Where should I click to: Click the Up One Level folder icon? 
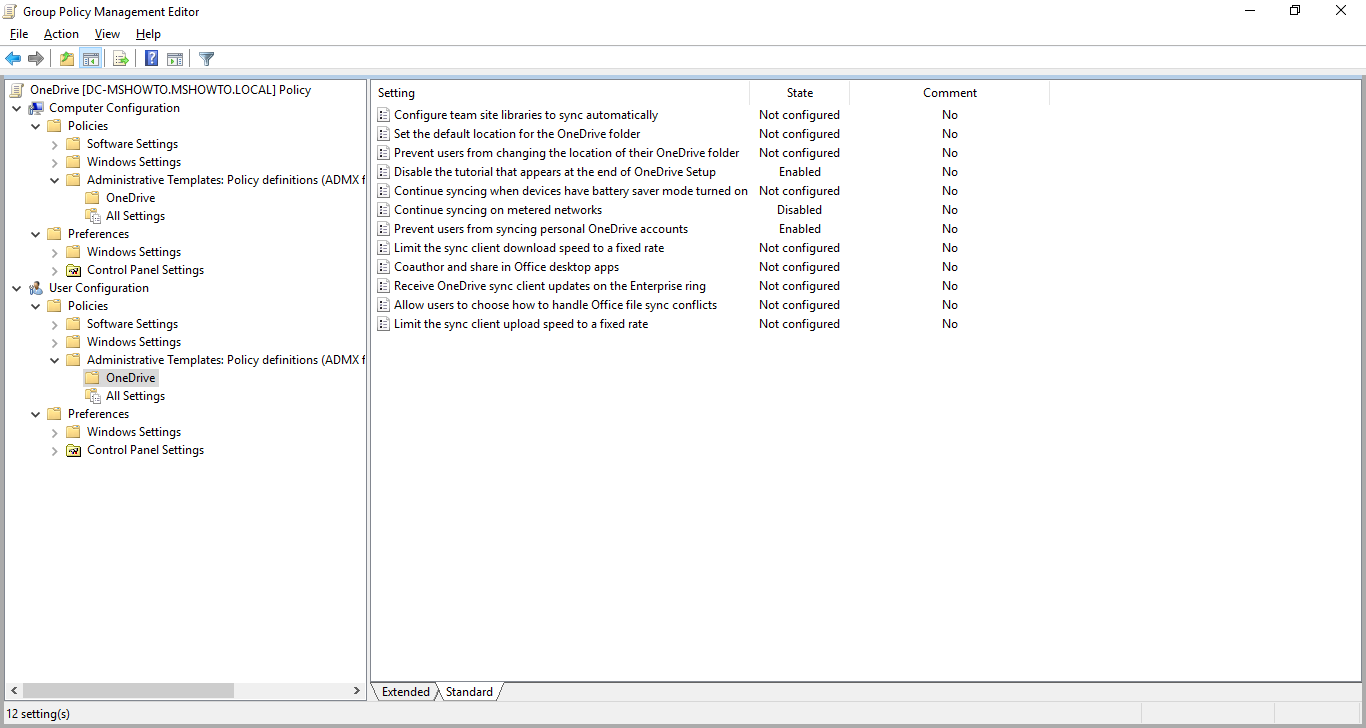pyautogui.click(x=67, y=59)
